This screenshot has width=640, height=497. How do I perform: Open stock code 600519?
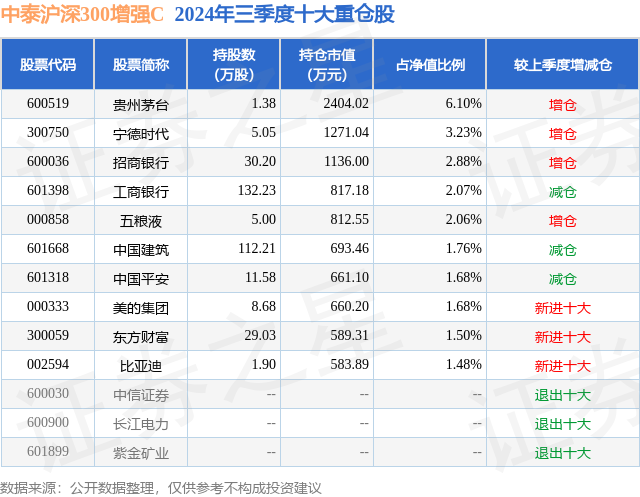[x=48, y=104]
